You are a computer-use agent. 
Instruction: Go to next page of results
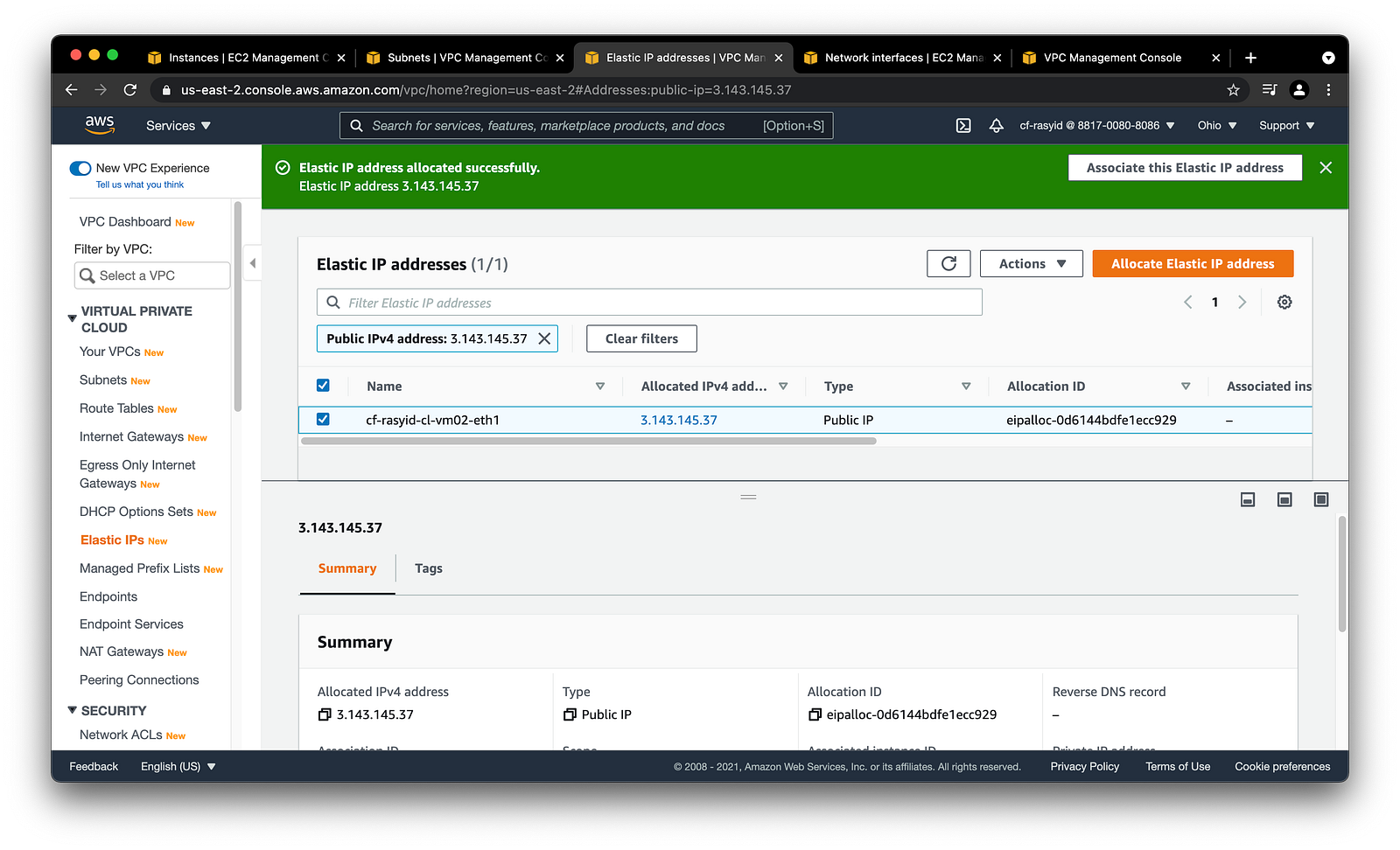[x=1242, y=303]
